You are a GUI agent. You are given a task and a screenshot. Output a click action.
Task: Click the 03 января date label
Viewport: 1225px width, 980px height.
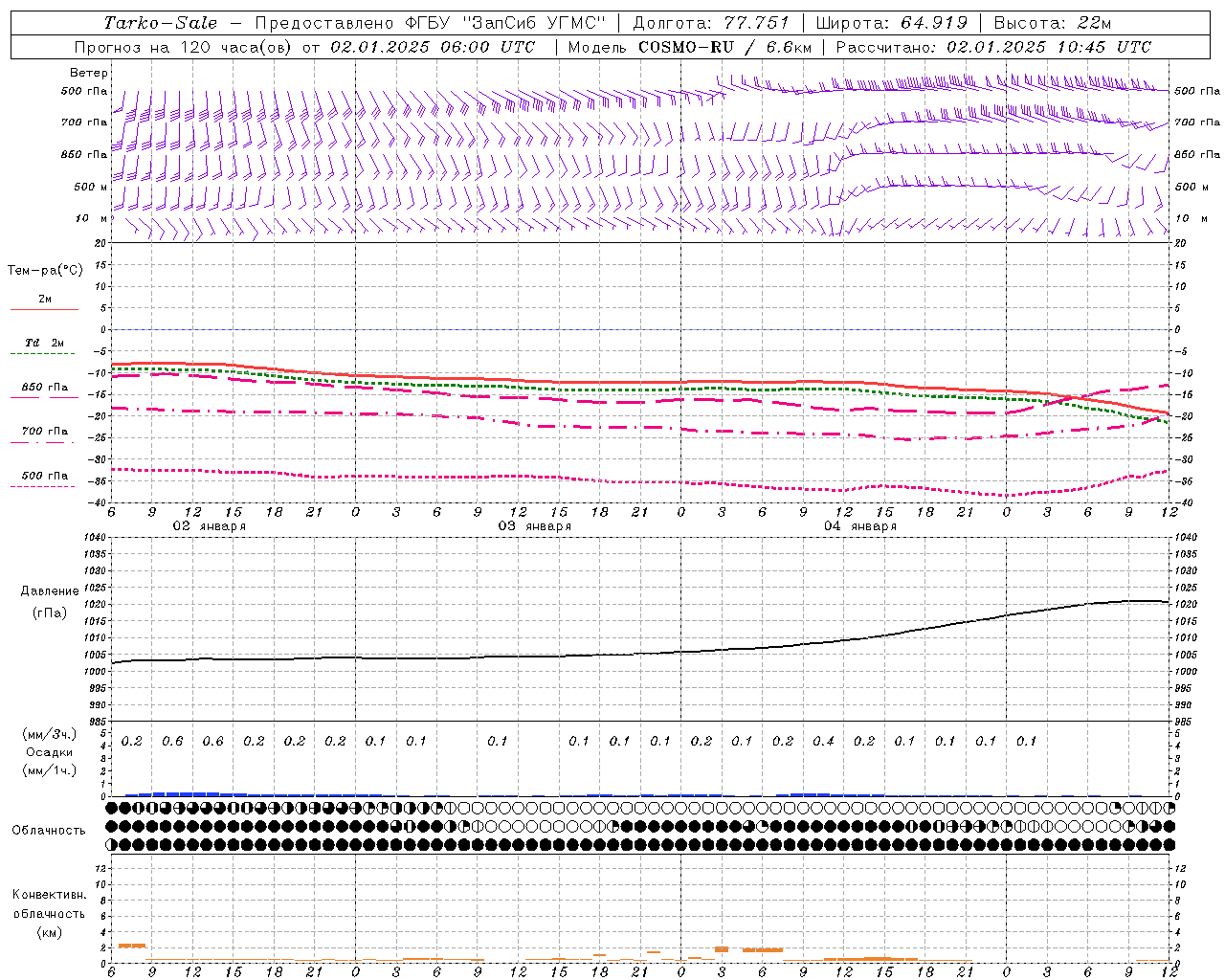coord(534,526)
